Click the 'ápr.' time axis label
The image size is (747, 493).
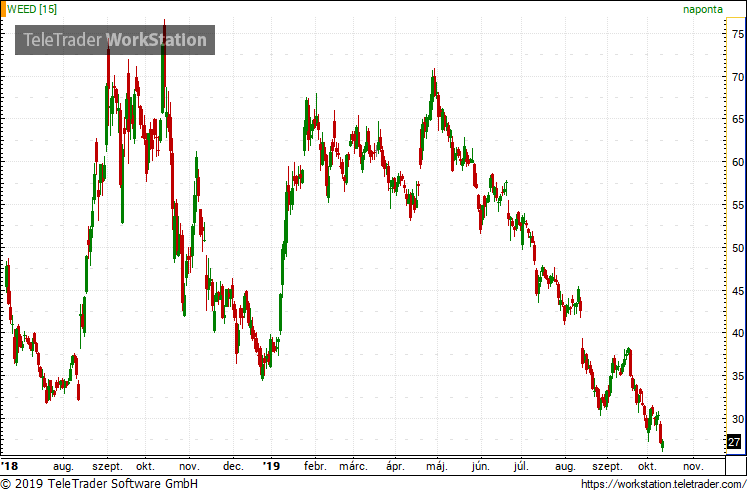tap(395, 466)
